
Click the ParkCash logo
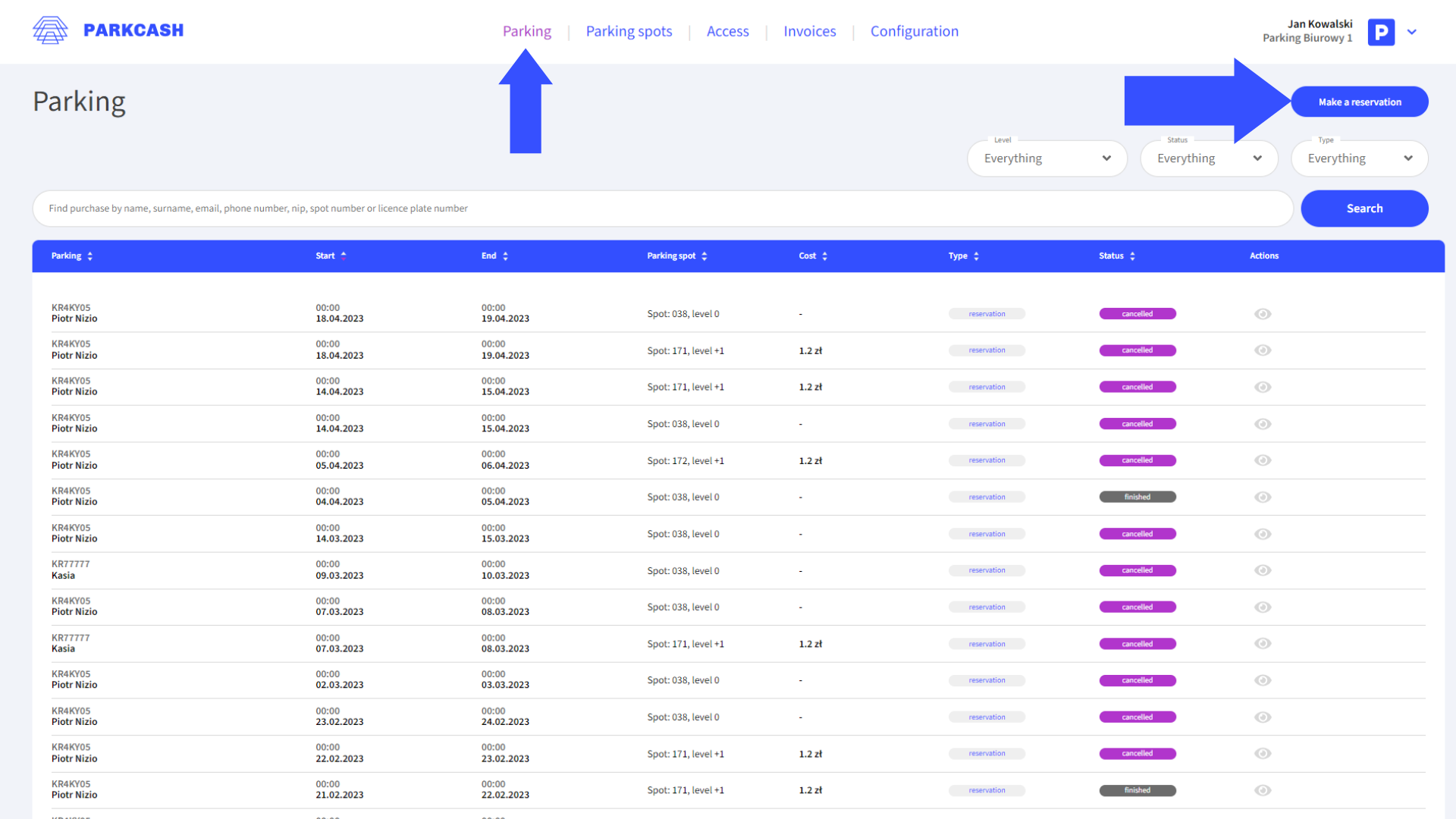pos(108,30)
